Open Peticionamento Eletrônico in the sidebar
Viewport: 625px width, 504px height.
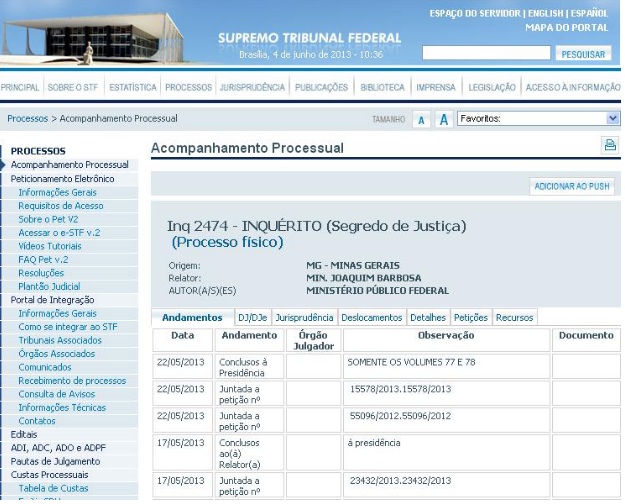[x=69, y=178]
